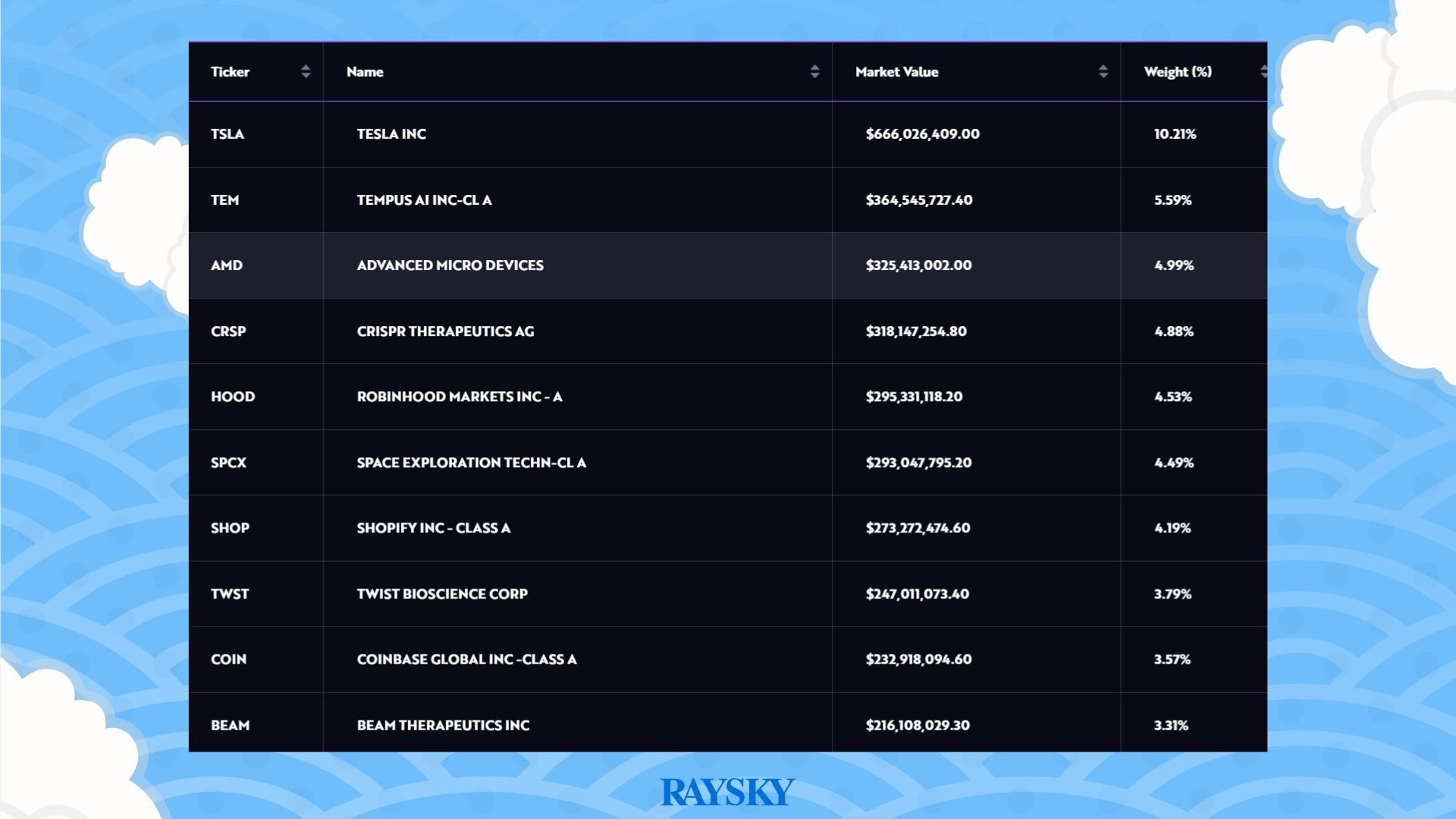Click Robinhood weight 4.53%

click(1173, 397)
